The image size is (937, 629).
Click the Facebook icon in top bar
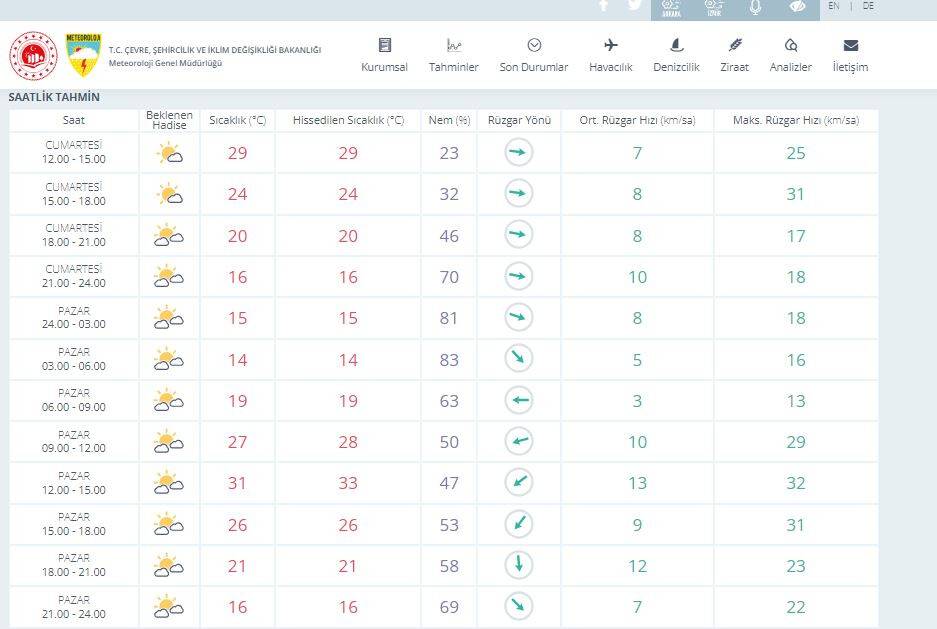click(x=603, y=5)
